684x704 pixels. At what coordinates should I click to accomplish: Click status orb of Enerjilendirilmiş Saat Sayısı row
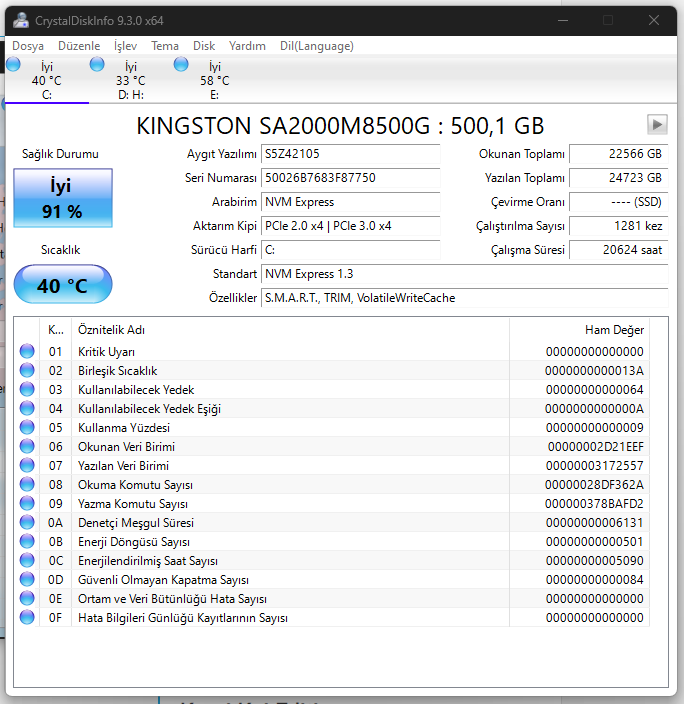point(27,560)
